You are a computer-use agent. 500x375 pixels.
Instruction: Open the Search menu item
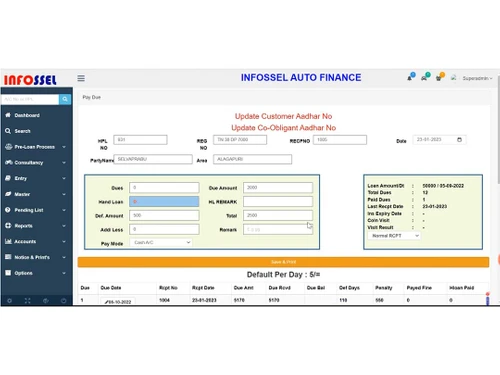[37, 131]
